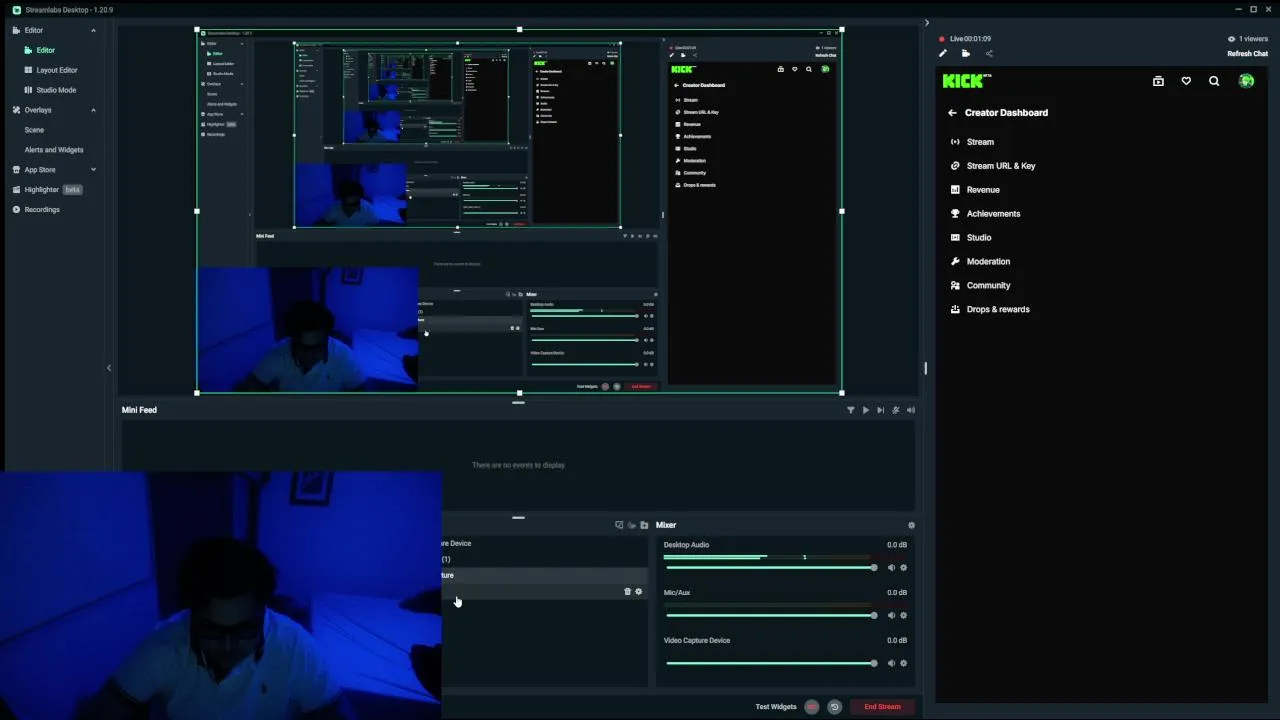Open Alerts and Widgets page
Screen dimensions: 1280x720
[54, 150]
